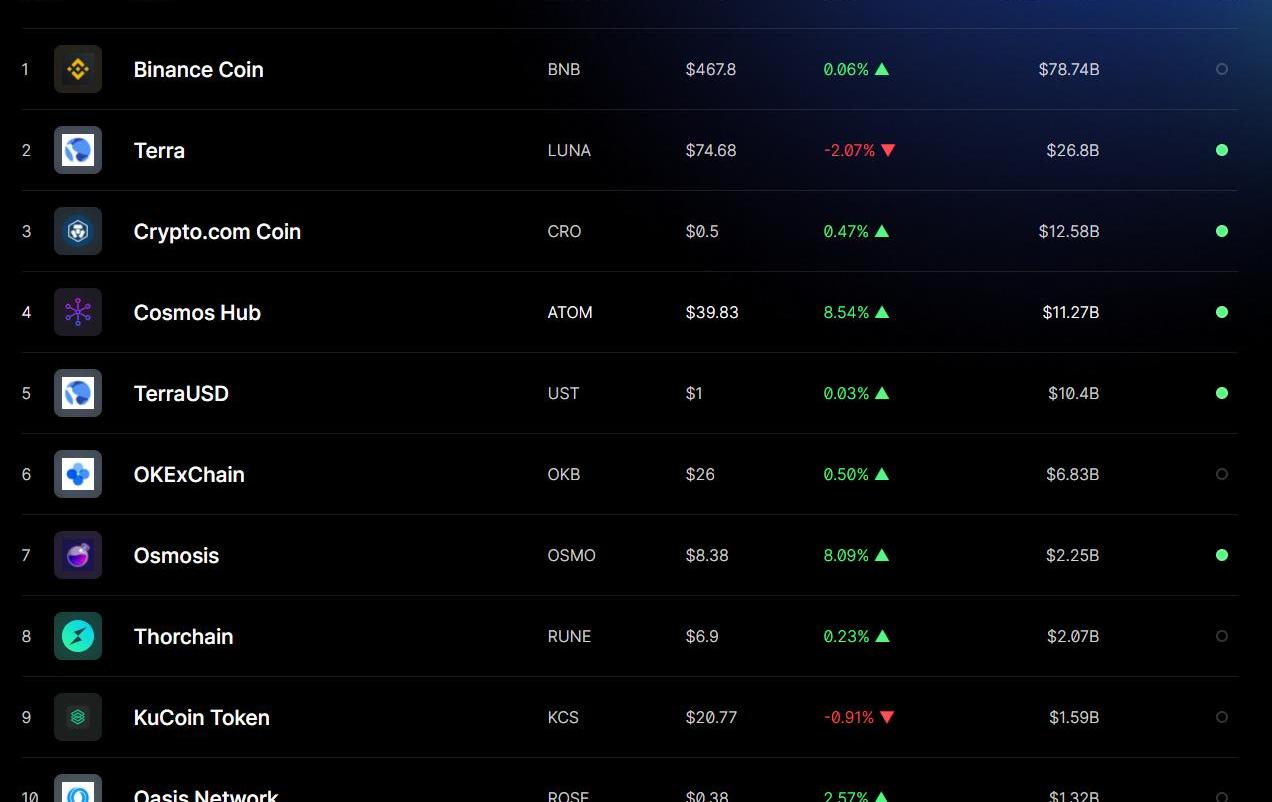1272x802 pixels.
Task: Click the green up arrow beside 0.03%
Action: pos(882,393)
